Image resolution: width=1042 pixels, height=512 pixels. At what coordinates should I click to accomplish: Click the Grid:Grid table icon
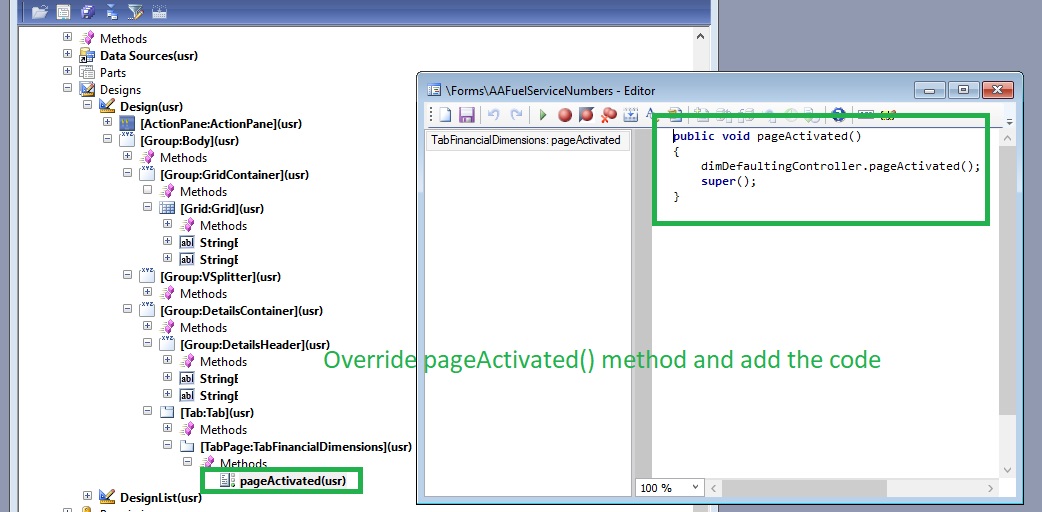tap(167, 209)
